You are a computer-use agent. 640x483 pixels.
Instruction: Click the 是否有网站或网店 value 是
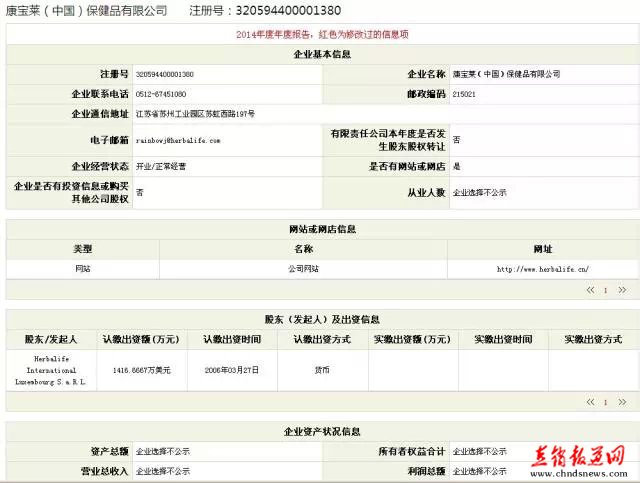tap(456, 167)
